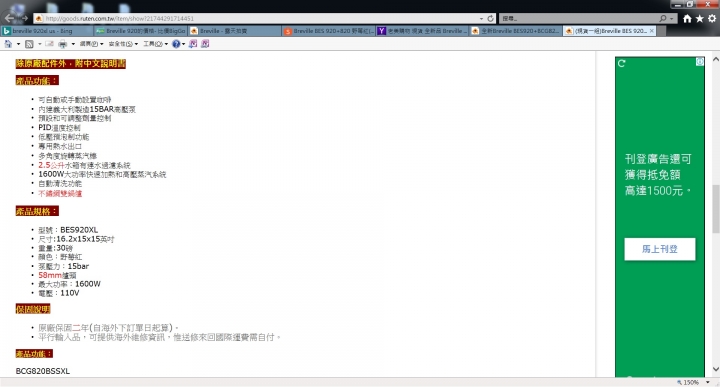Switch to the Yahoo '全新品 Breville' tab
This screenshot has height=387, width=720.
pyautogui.click(x=422, y=31)
